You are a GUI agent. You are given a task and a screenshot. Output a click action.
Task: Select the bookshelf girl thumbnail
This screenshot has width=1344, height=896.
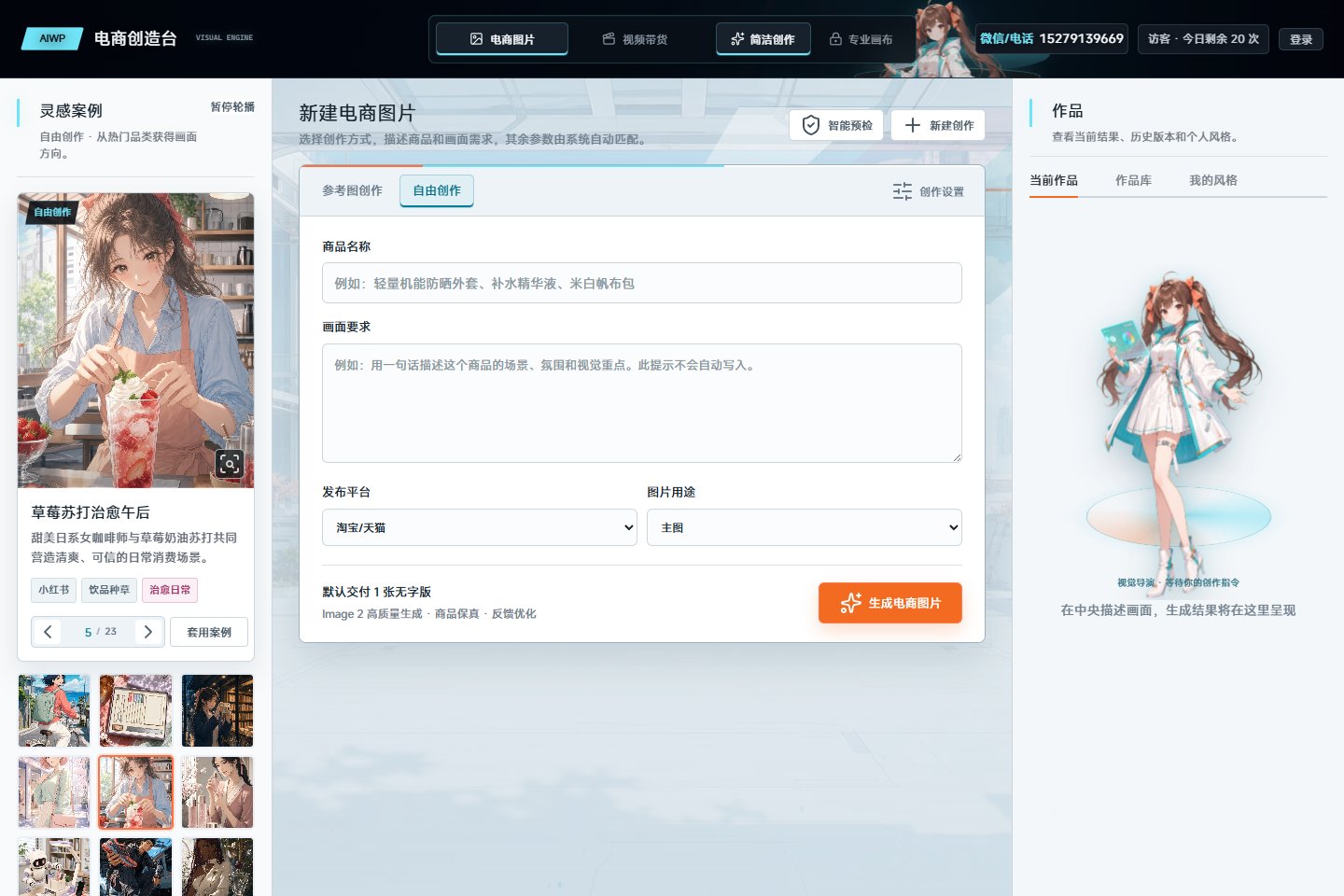pos(217,711)
